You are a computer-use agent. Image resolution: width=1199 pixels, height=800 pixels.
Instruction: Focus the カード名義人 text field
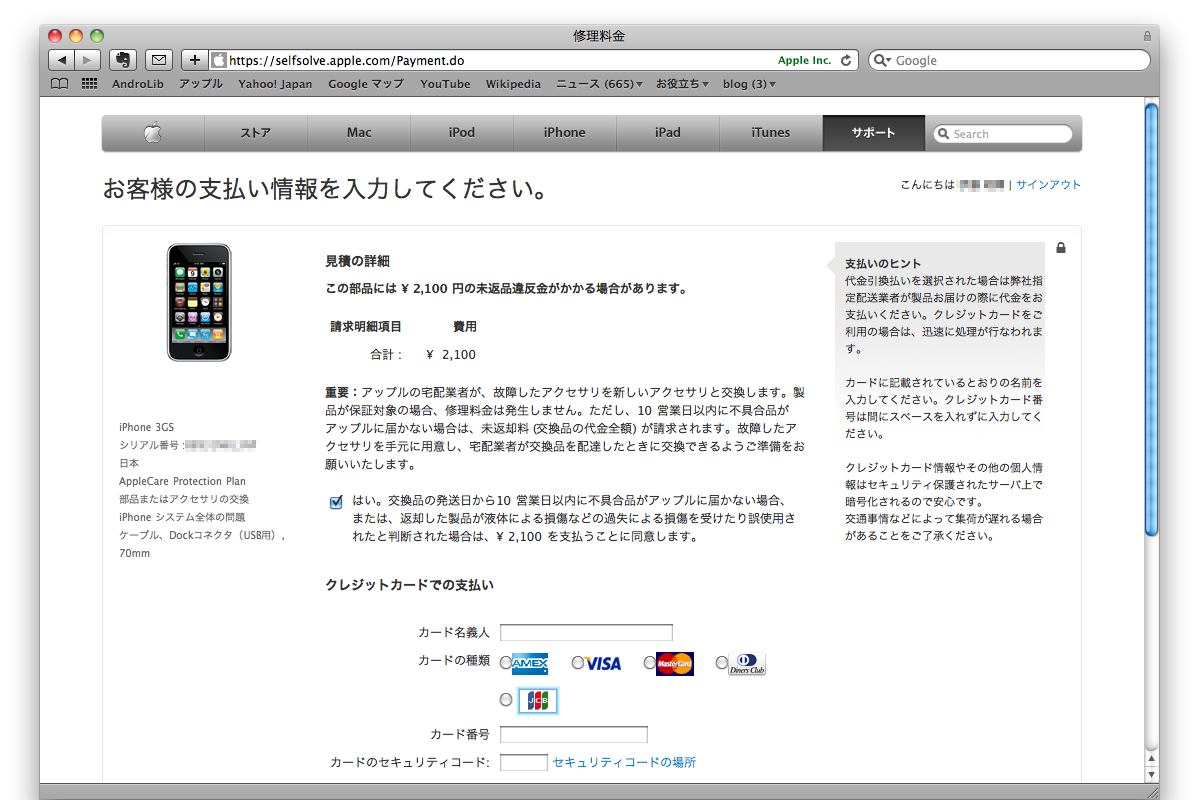pyautogui.click(x=587, y=633)
